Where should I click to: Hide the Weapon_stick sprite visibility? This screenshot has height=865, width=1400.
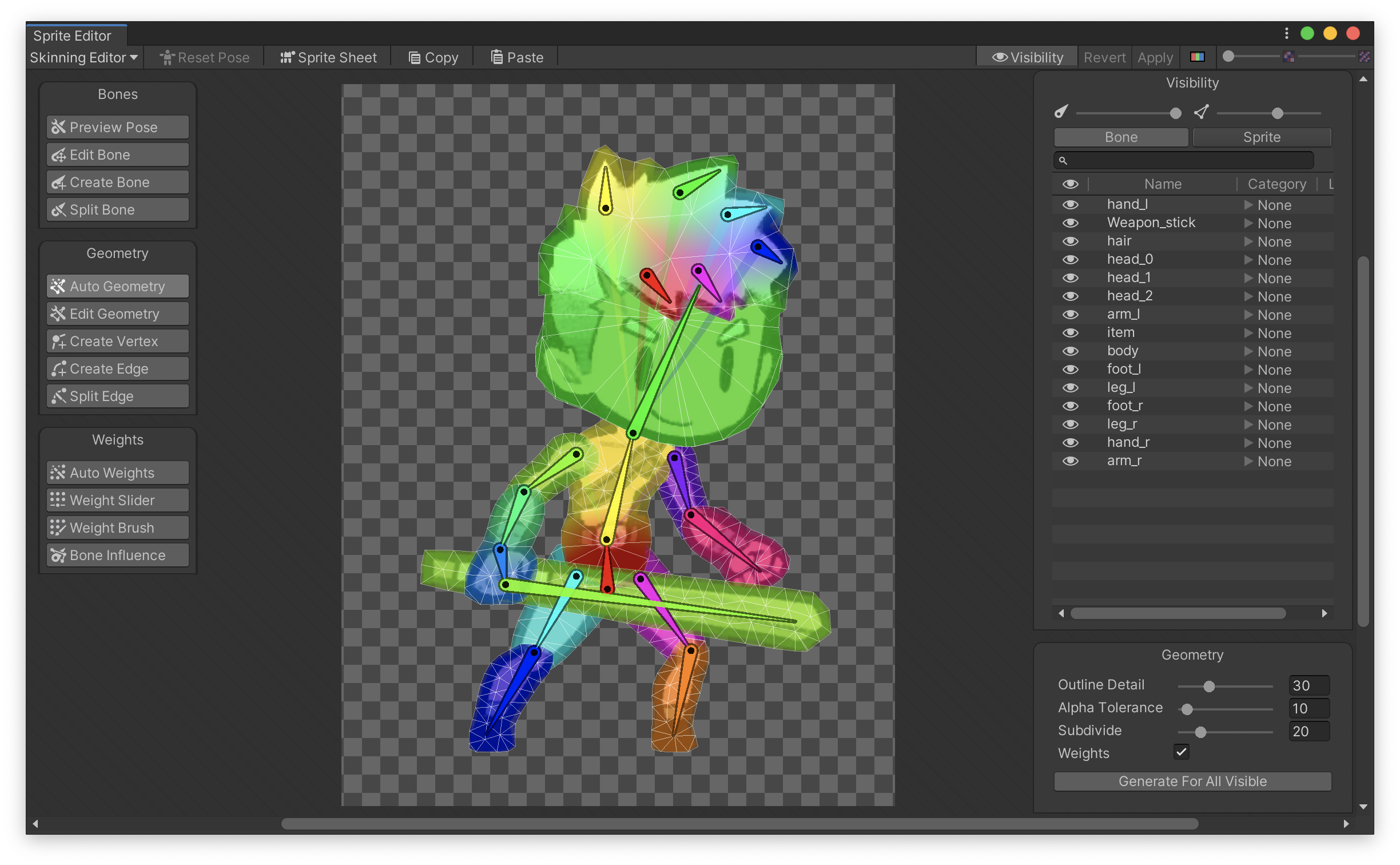pyautogui.click(x=1071, y=223)
